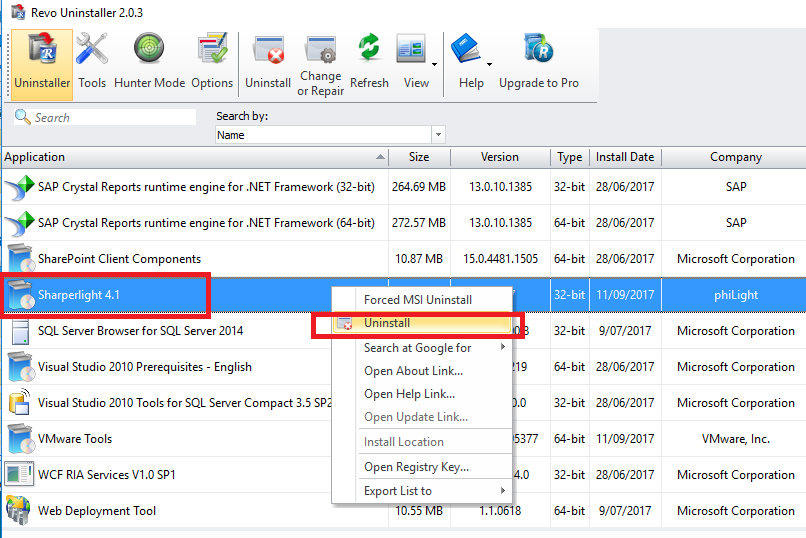Viewport: 806px width, 538px height.
Task: Click the VMware, Inc. company cell
Action: click(736, 439)
